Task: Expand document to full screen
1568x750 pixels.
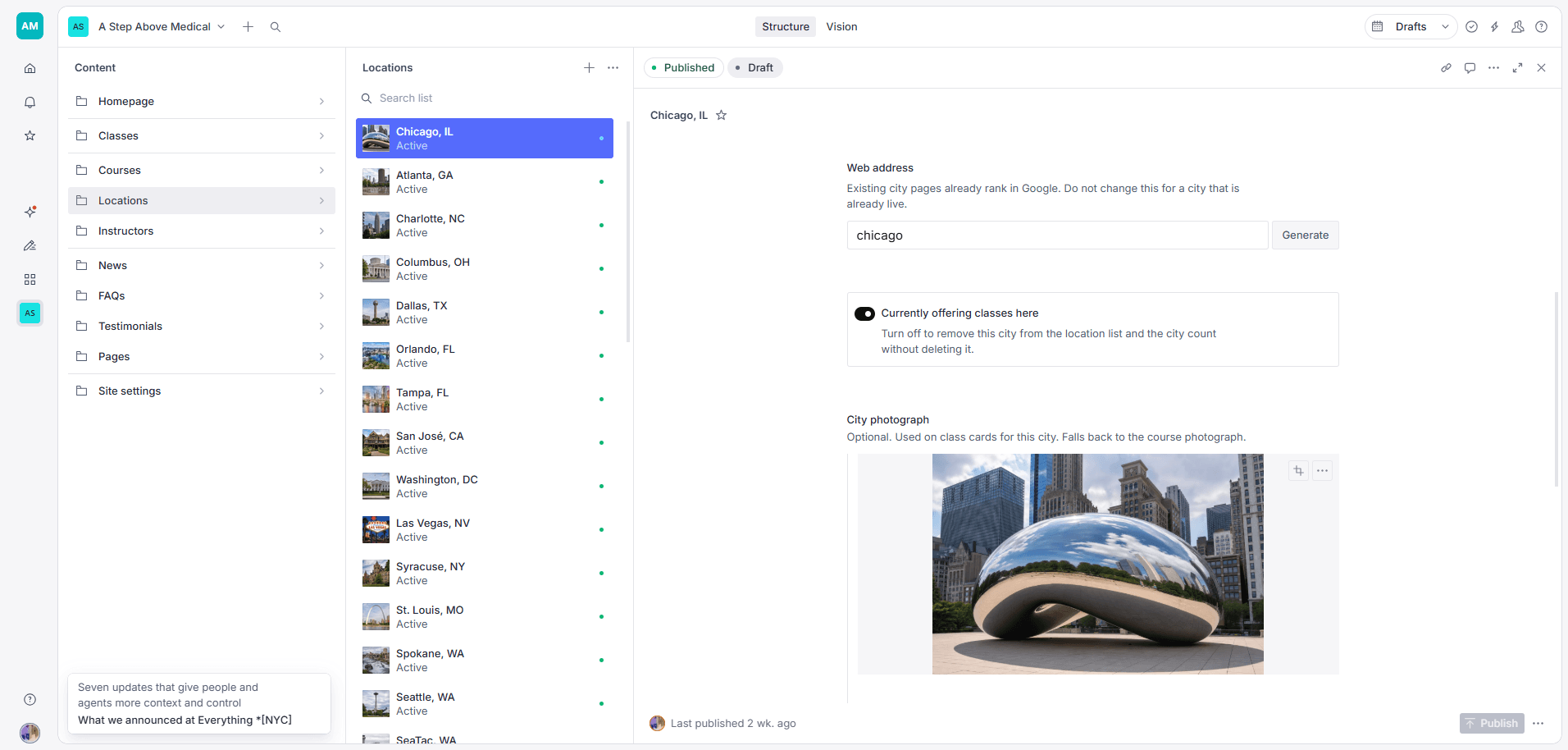Action: (x=1517, y=67)
